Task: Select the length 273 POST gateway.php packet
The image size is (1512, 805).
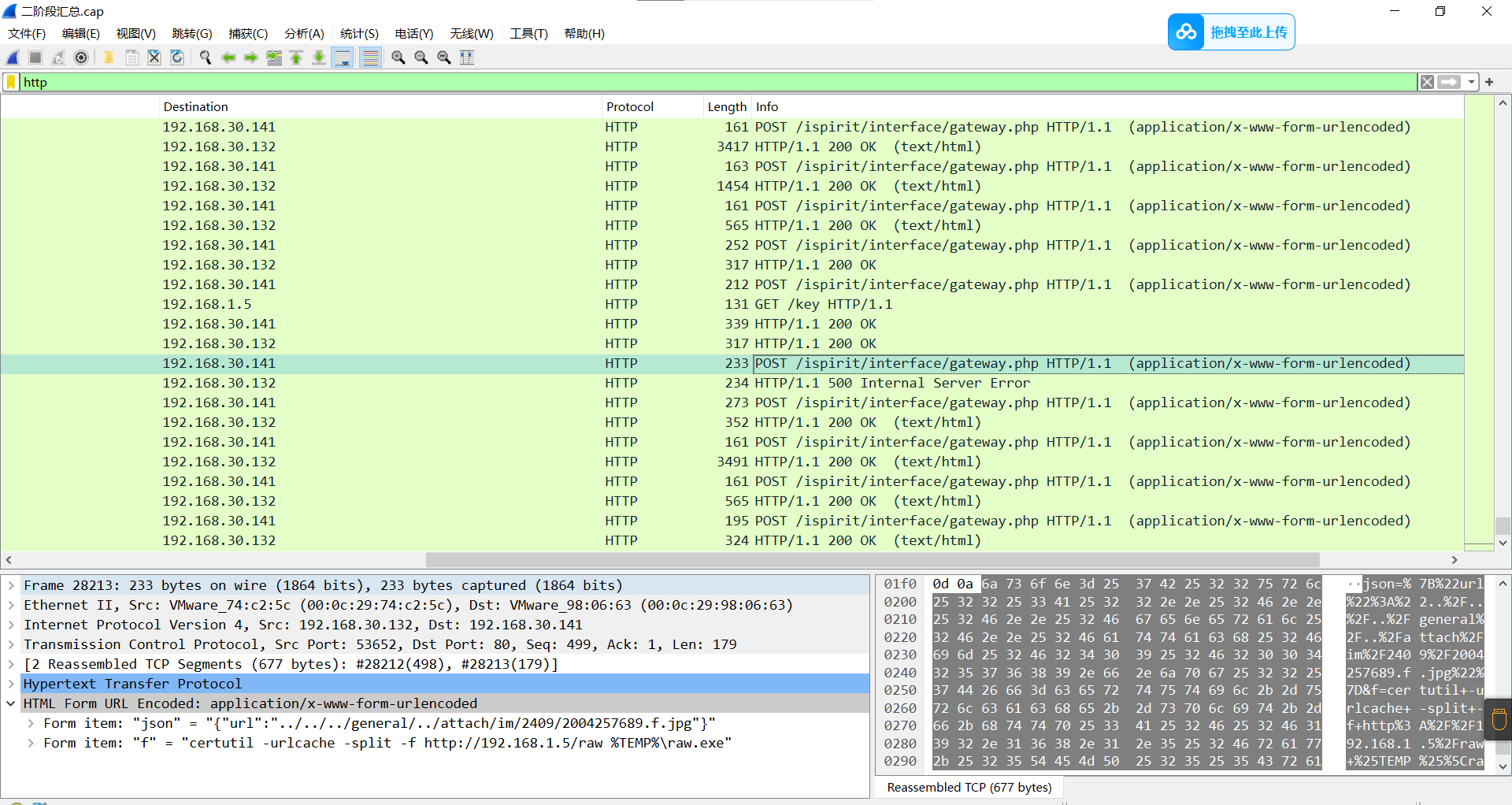Action: coord(732,402)
